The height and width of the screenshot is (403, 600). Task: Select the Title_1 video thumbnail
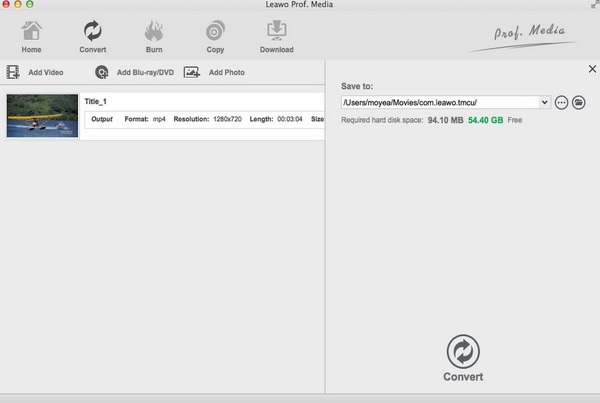pos(42,116)
